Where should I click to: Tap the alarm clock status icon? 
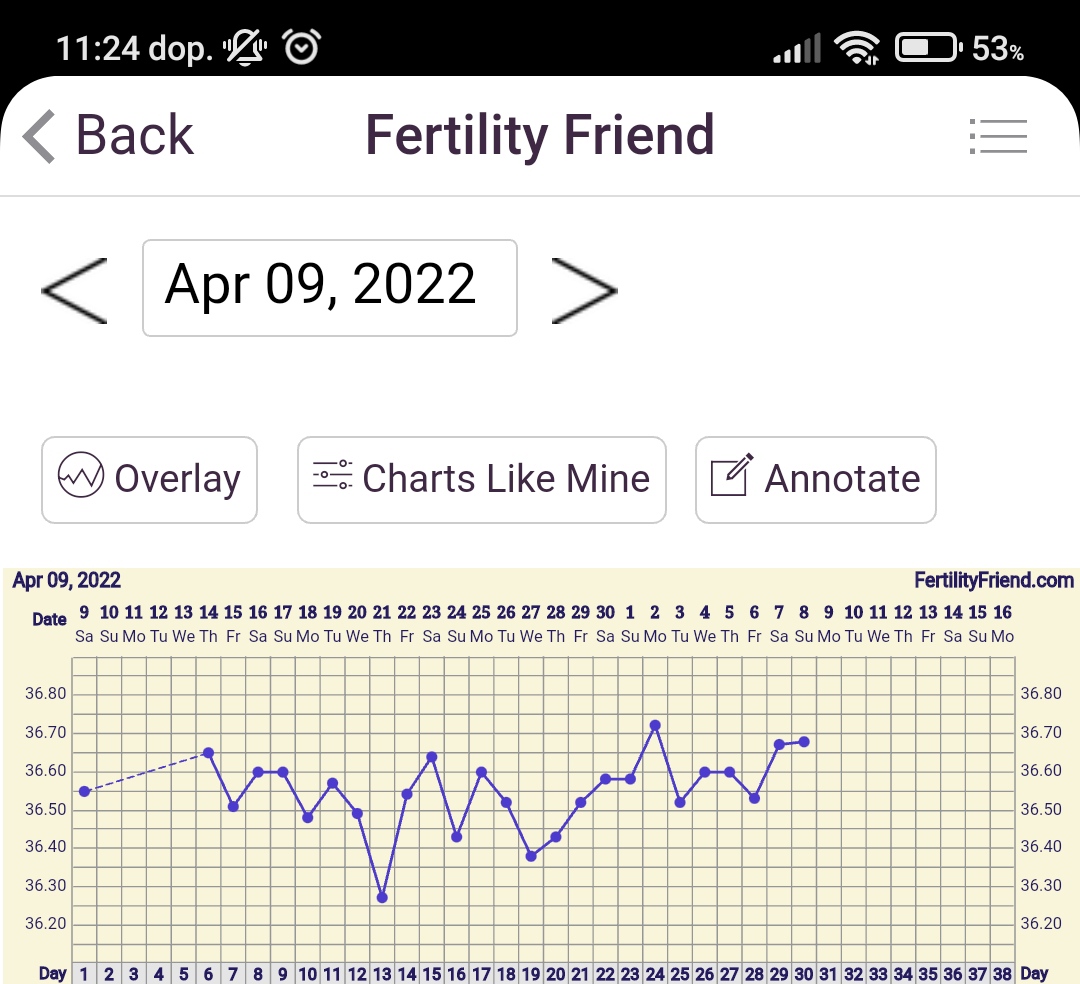coord(301,47)
